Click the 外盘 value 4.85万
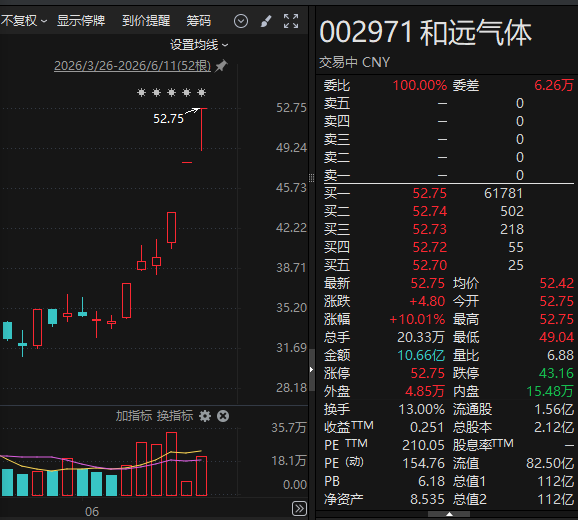The image size is (578, 520). coord(425,391)
